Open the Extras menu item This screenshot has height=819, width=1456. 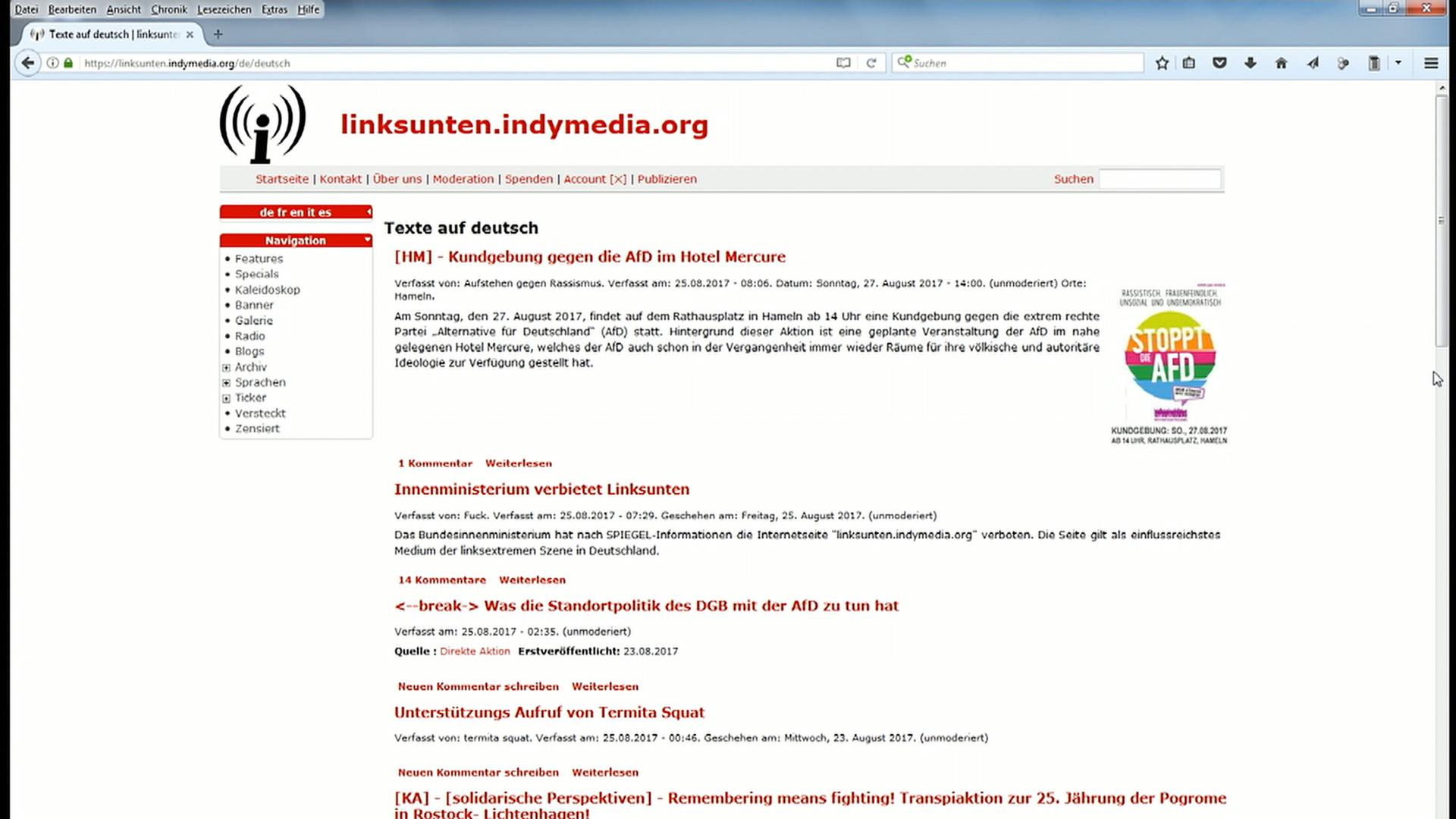coord(274,9)
